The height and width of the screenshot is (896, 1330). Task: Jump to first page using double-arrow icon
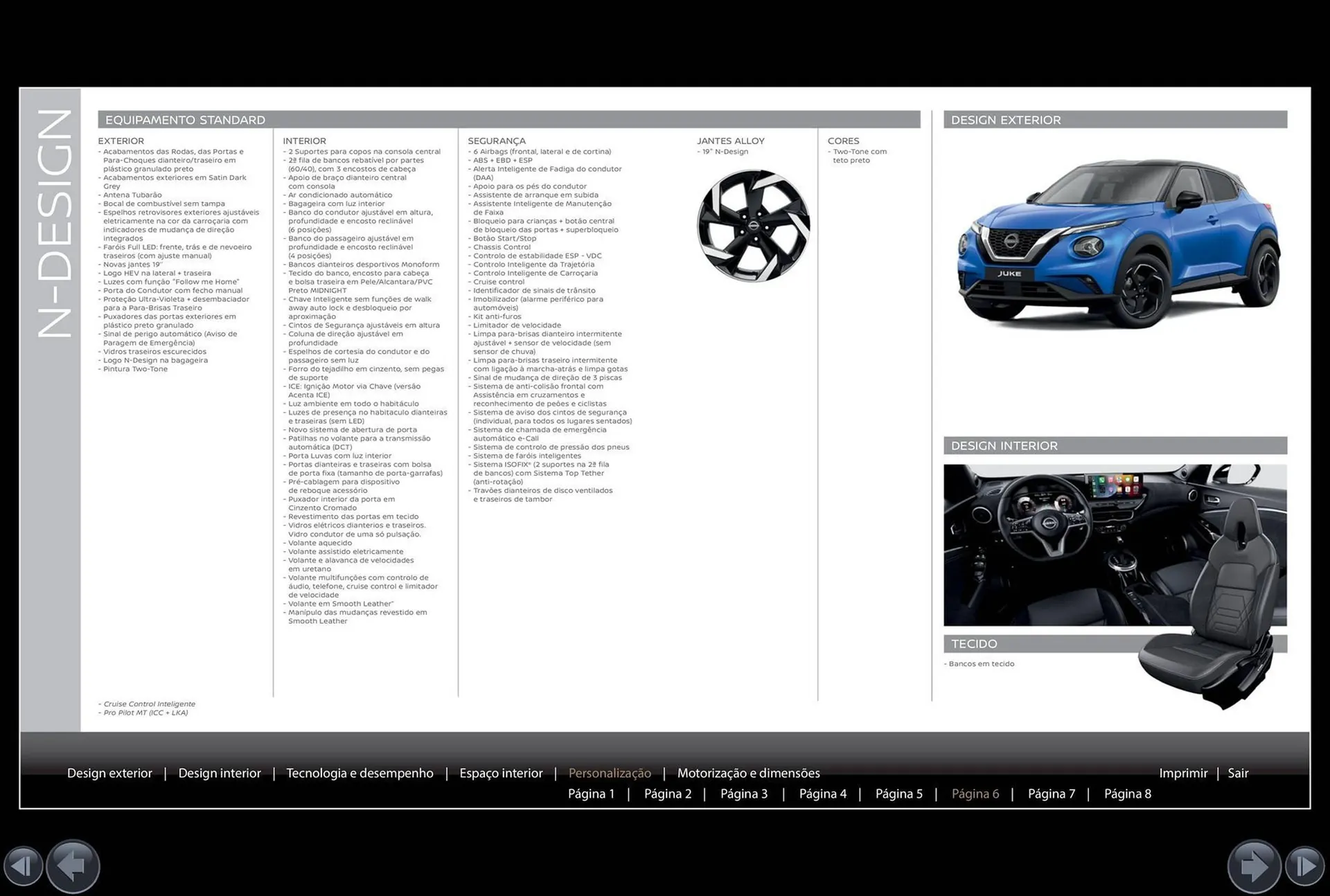(x=24, y=866)
